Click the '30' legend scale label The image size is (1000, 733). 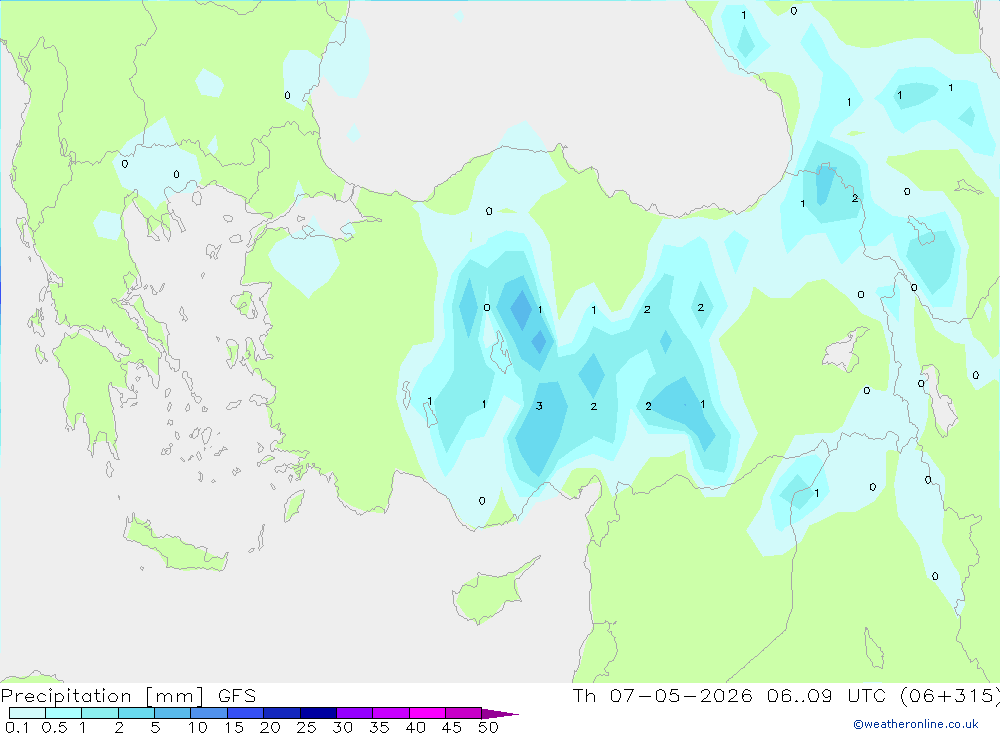(343, 727)
